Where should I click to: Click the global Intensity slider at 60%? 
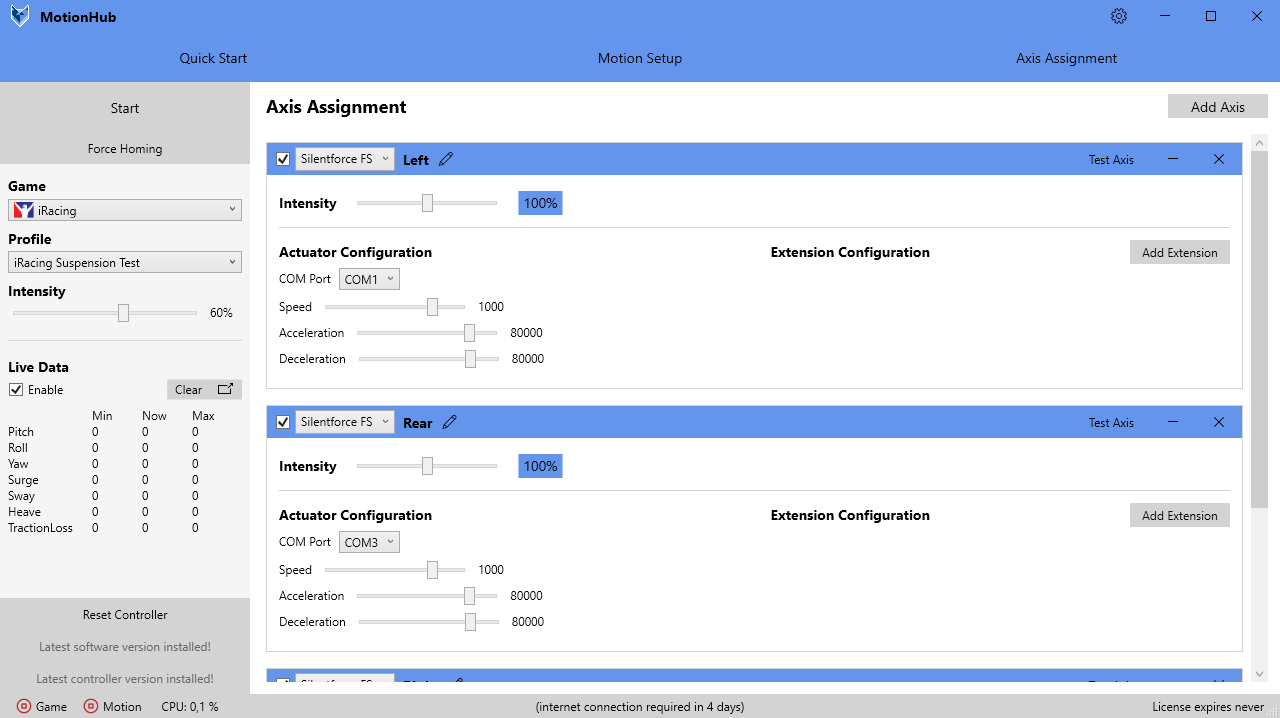[x=124, y=313]
